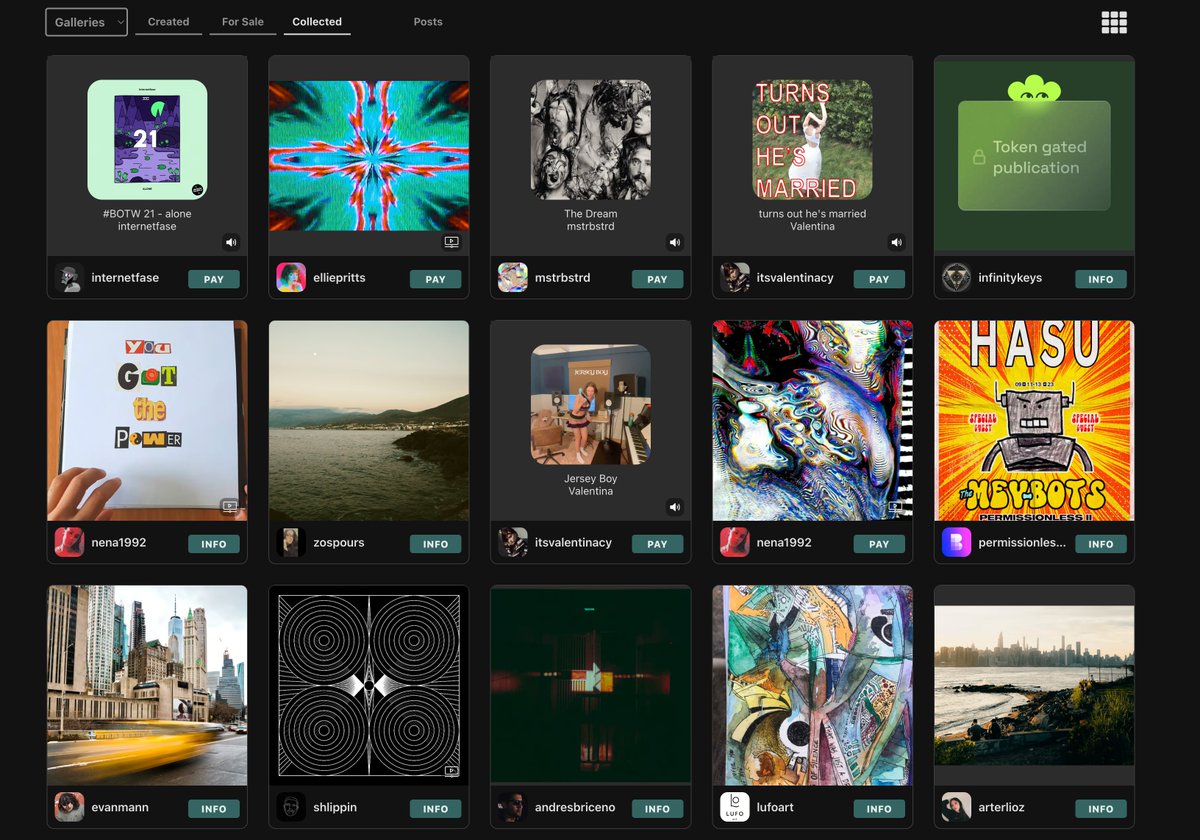Toggle sound on turns out he's married card

(897, 242)
